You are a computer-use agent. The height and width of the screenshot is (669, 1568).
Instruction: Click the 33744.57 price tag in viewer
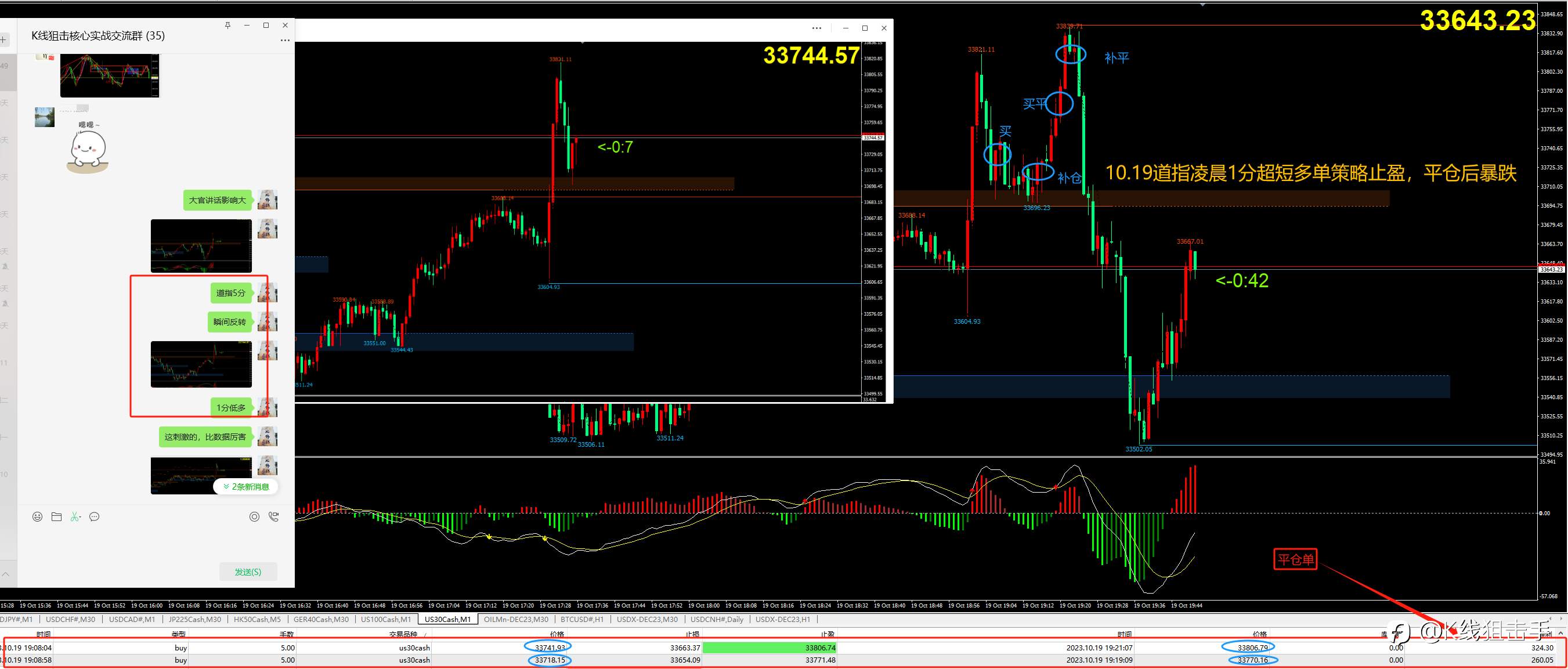[x=873, y=138]
